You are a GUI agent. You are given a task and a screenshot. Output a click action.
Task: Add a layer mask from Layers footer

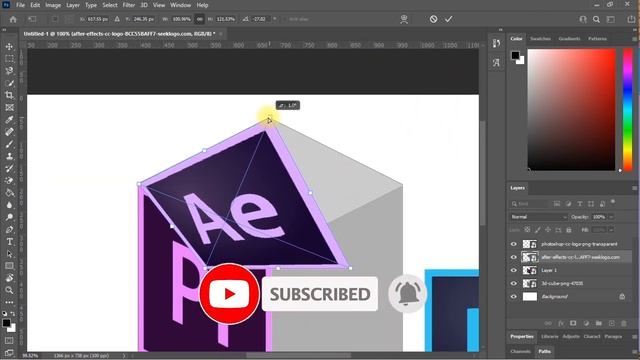573,323
